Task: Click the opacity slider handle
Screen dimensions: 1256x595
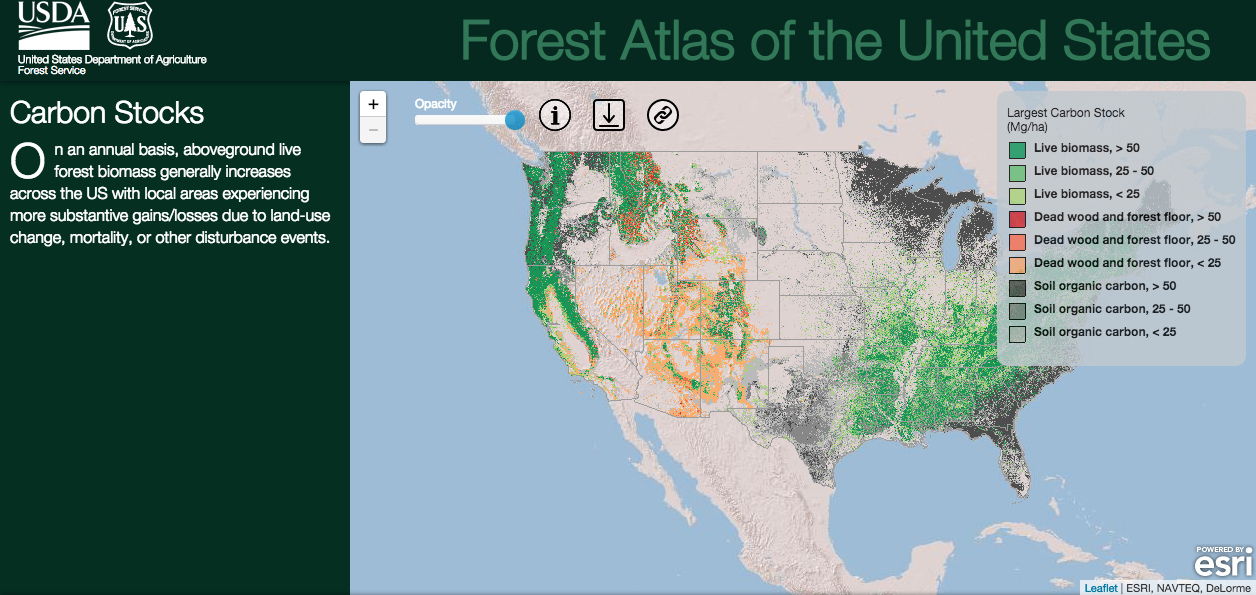Action: pos(515,120)
